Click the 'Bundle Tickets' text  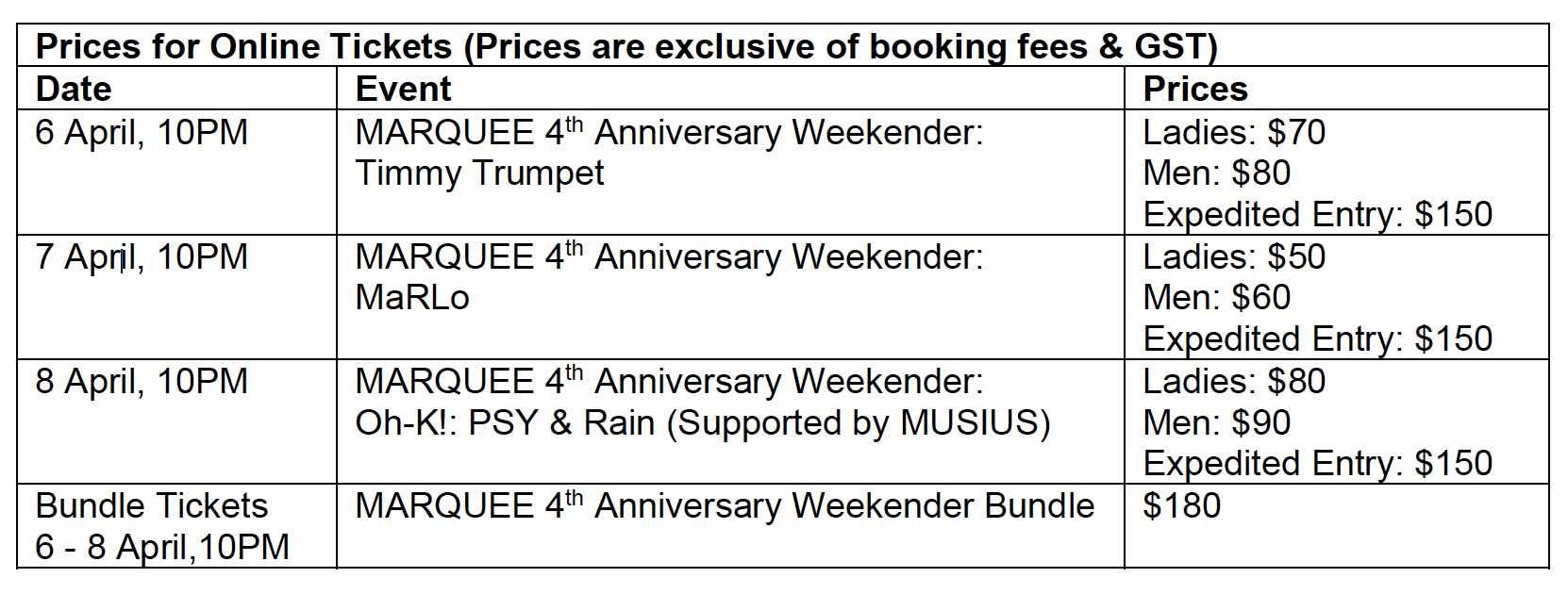tap(152, 506)
